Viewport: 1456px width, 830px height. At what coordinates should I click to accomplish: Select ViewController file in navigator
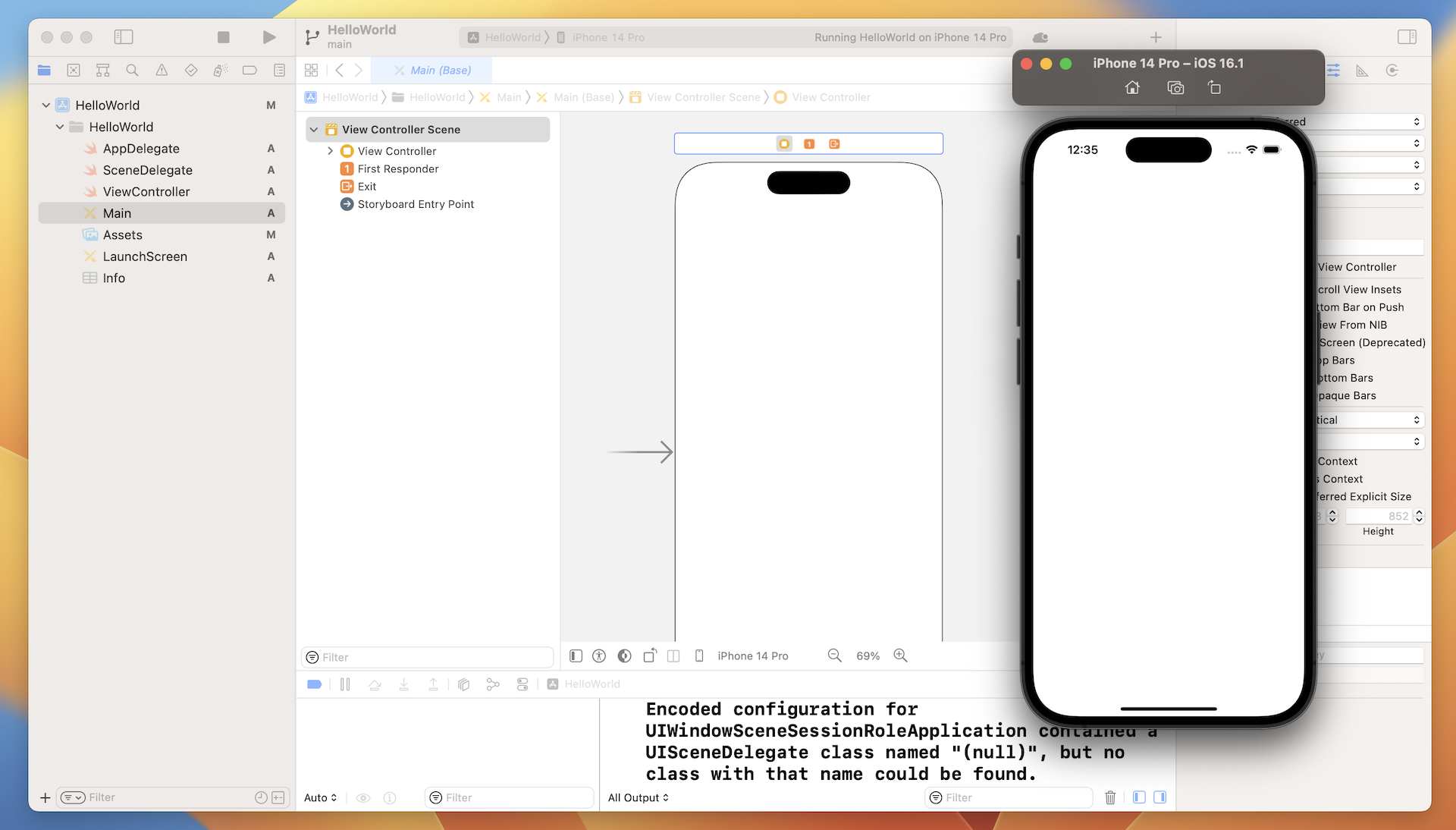[x=146, y=192]
